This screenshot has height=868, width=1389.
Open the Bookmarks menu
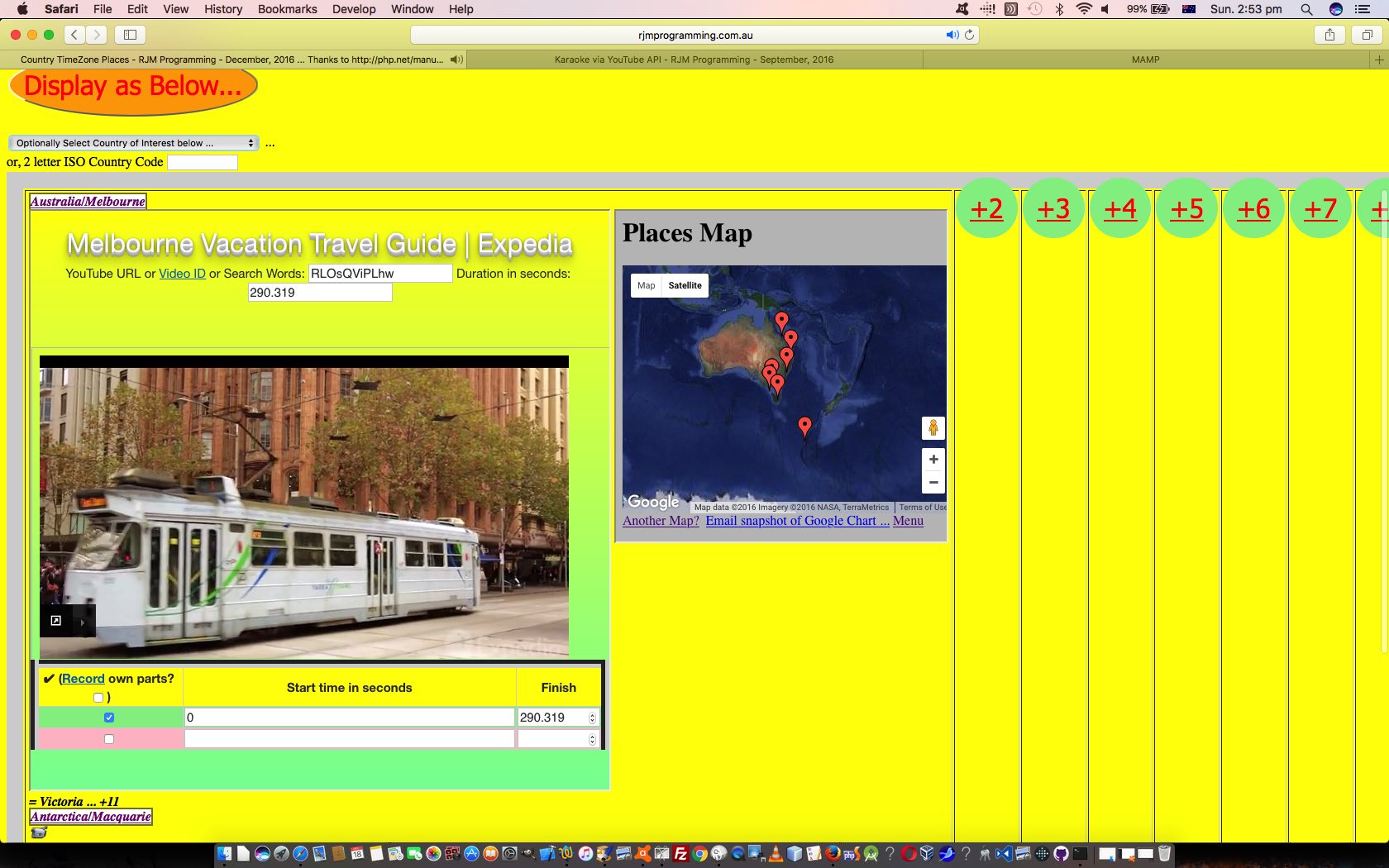pyautogui.click(x=287, y=9)
